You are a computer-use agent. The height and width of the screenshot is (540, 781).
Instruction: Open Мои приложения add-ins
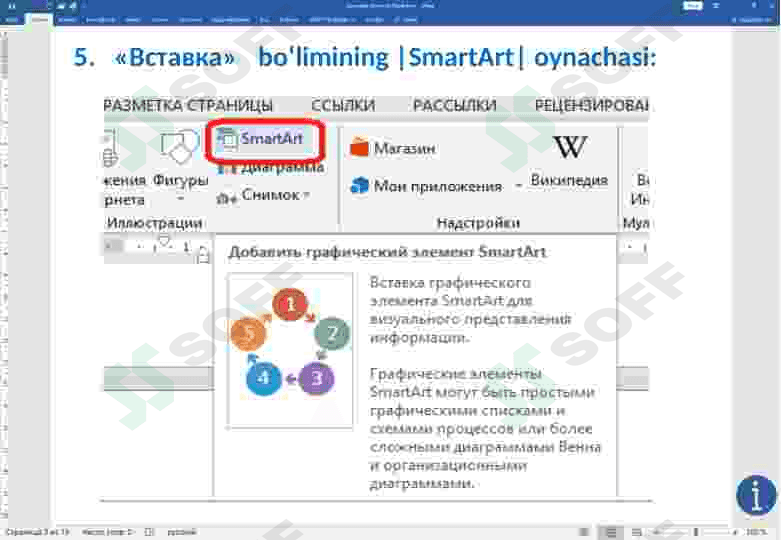coord(426,186)
